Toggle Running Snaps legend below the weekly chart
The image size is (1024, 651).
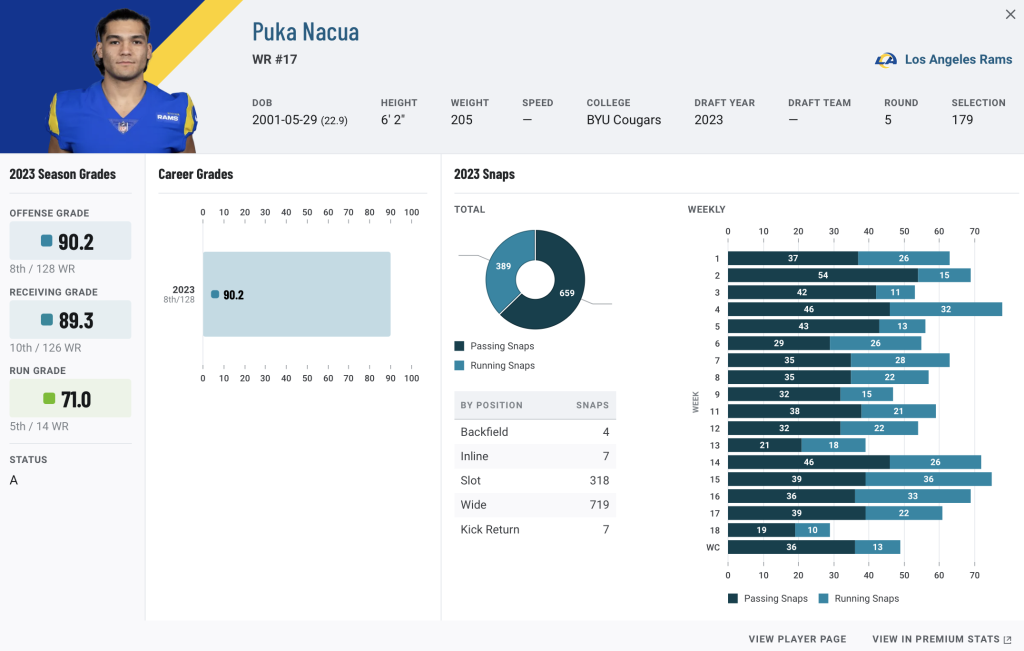coord(859,598)
